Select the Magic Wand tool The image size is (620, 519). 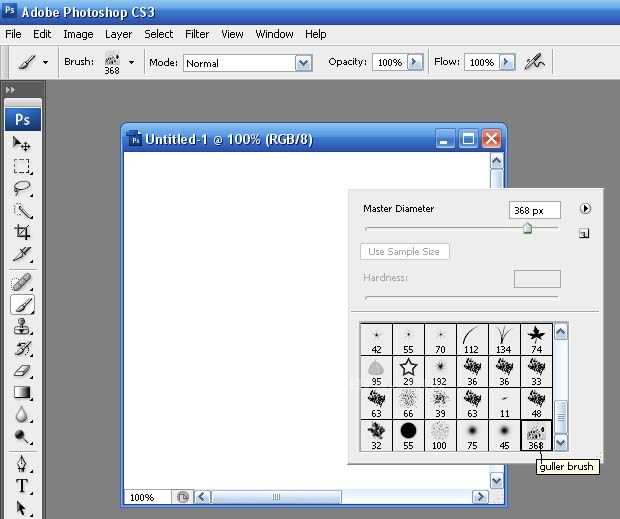pos(22,210)
